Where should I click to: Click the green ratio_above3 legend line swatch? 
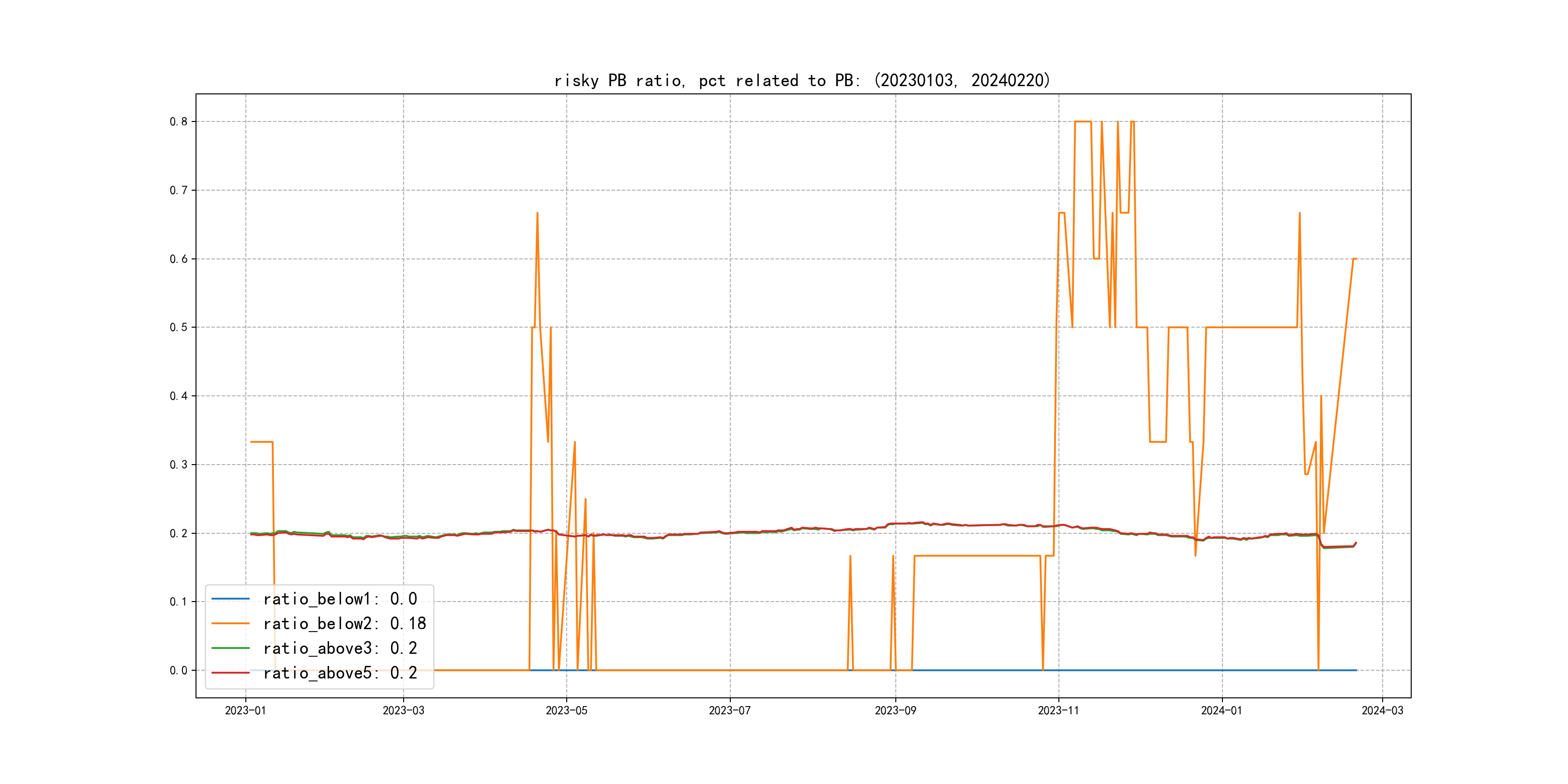coord(230,648)
